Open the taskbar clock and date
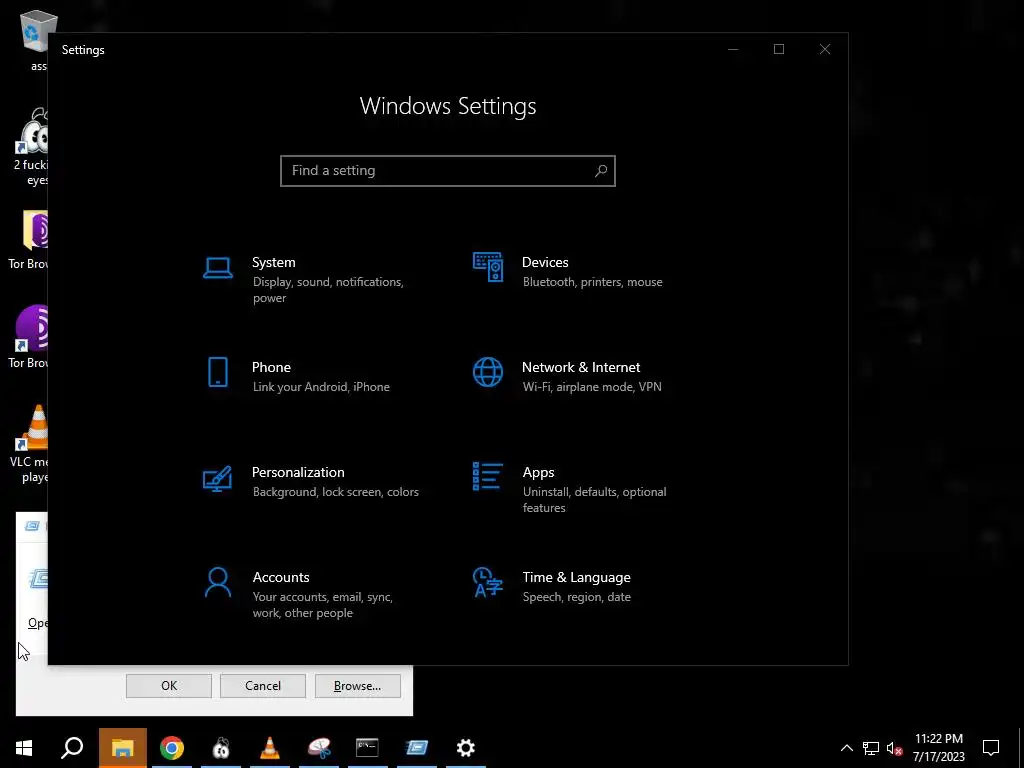This screenshot has width=1024, height=768. coord(938,748)
